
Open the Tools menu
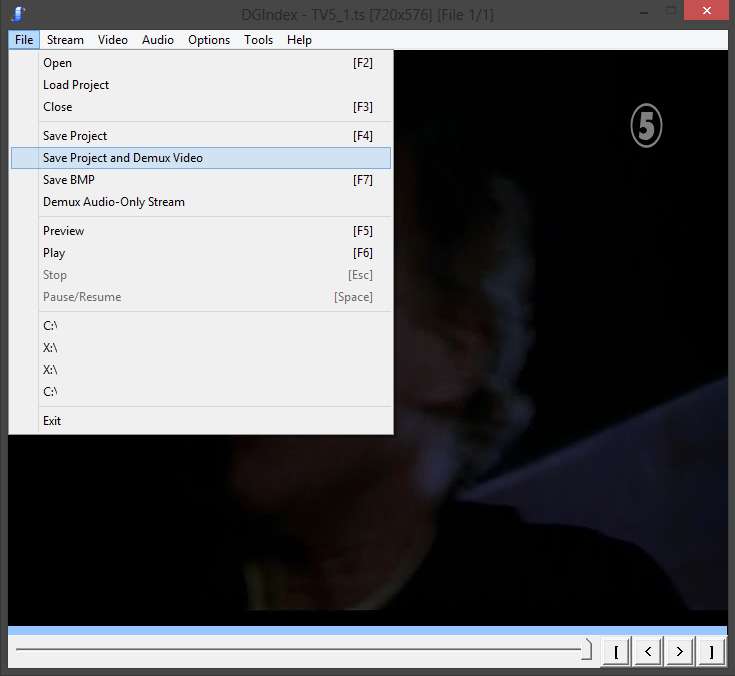point(258,40)
